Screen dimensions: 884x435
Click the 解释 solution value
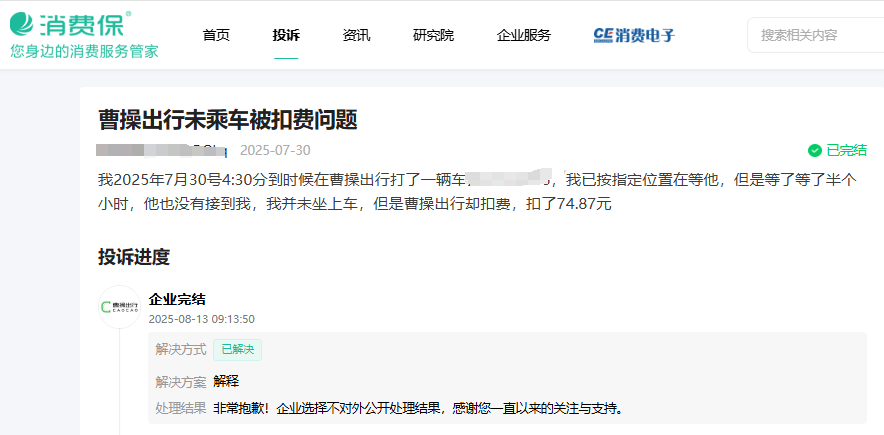pos(227,381)
